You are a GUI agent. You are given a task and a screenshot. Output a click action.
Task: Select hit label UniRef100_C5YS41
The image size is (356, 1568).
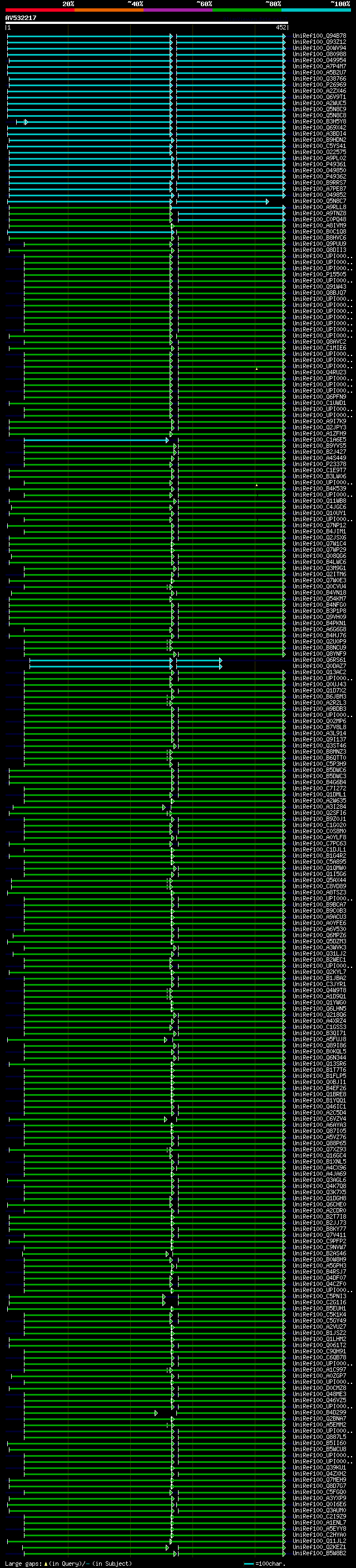pos(319,146)
